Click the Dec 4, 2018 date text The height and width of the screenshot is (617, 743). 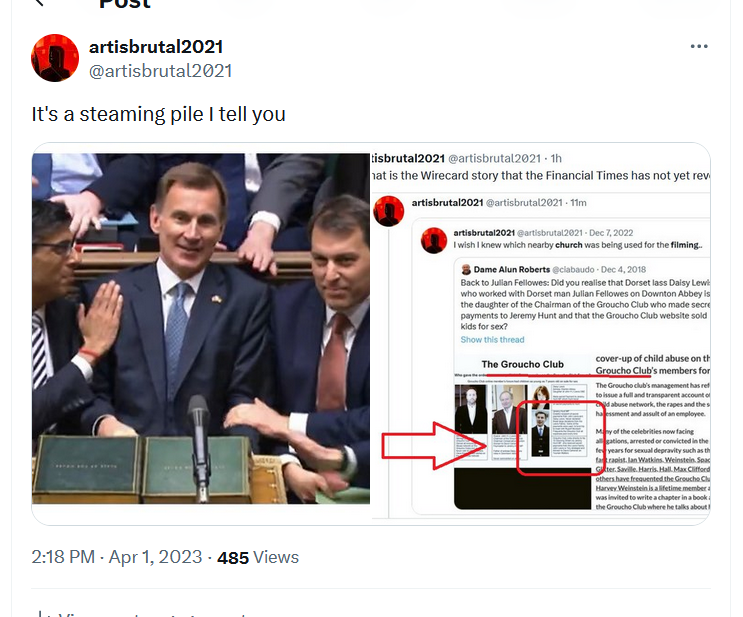[623, 269]
